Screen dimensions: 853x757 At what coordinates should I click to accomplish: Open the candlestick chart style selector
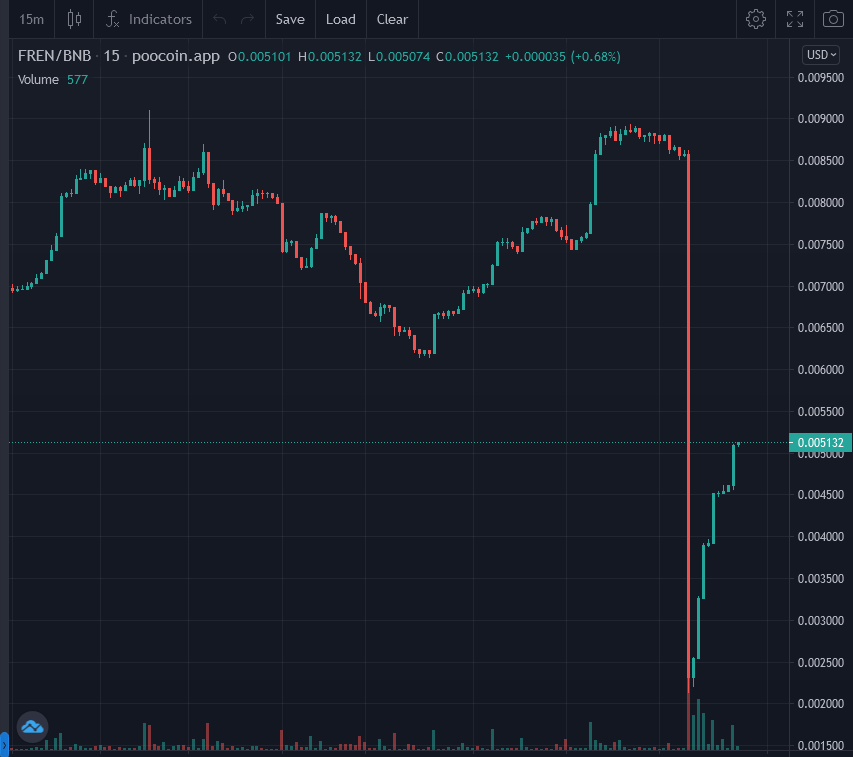(x=74, y=20)
